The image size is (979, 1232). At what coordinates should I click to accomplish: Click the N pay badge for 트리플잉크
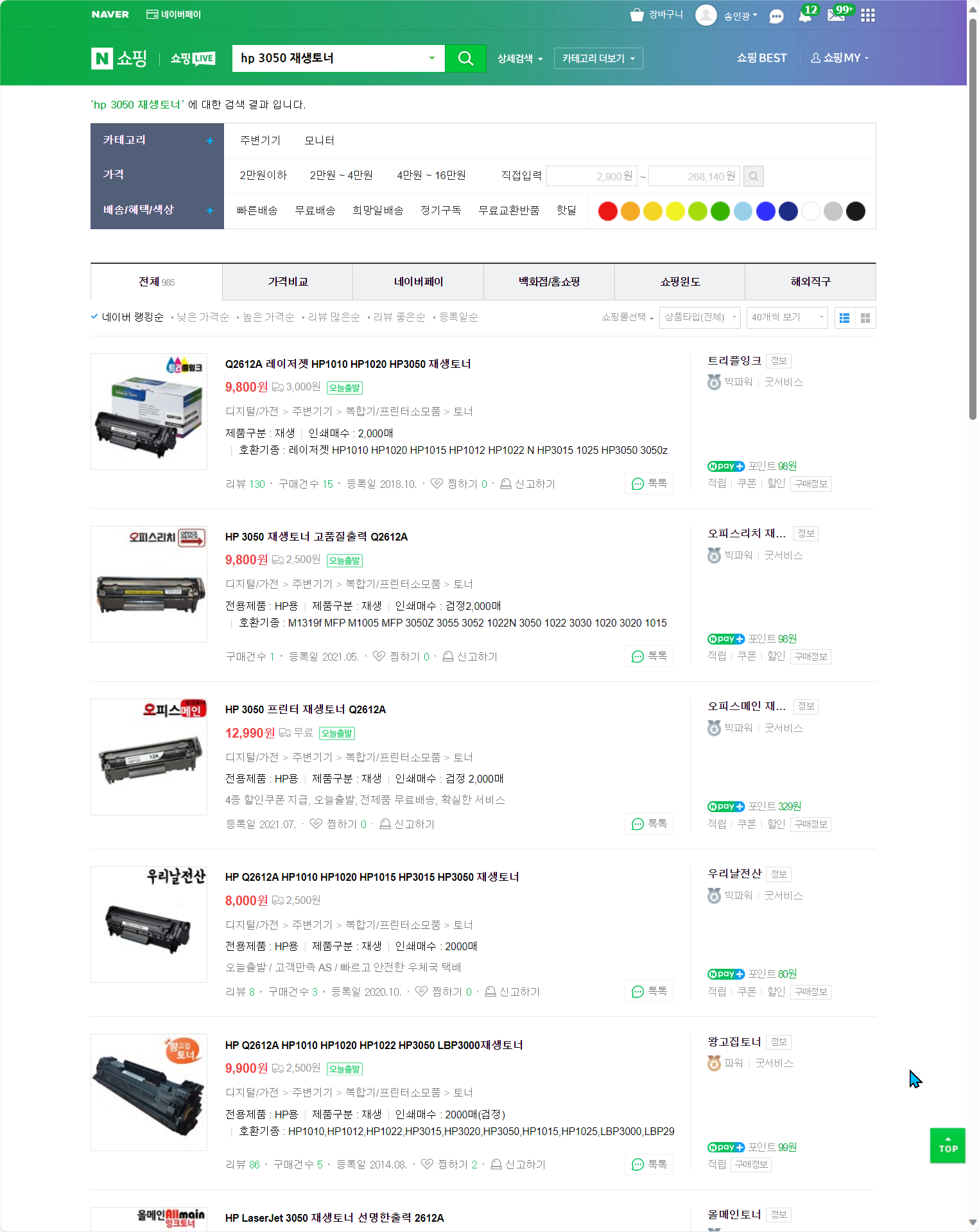coord(726,466)
